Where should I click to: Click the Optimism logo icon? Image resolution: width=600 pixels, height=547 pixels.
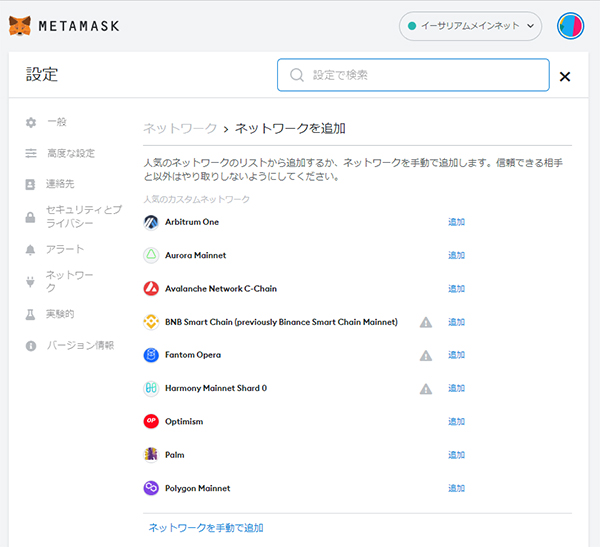click(x=151, y=421)
